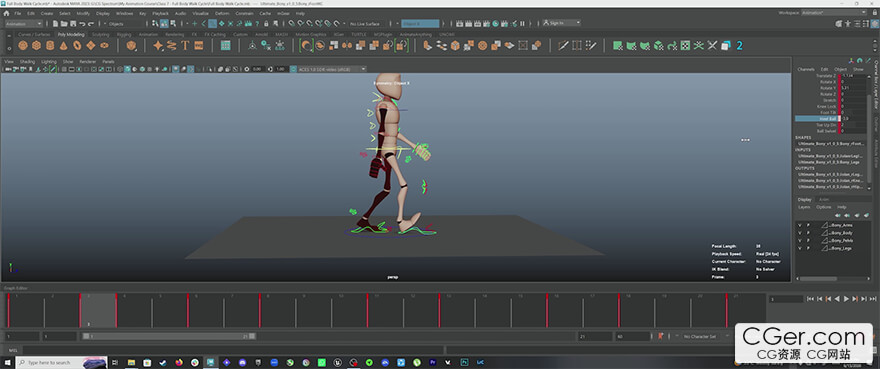Click the Sign In button

561,23
